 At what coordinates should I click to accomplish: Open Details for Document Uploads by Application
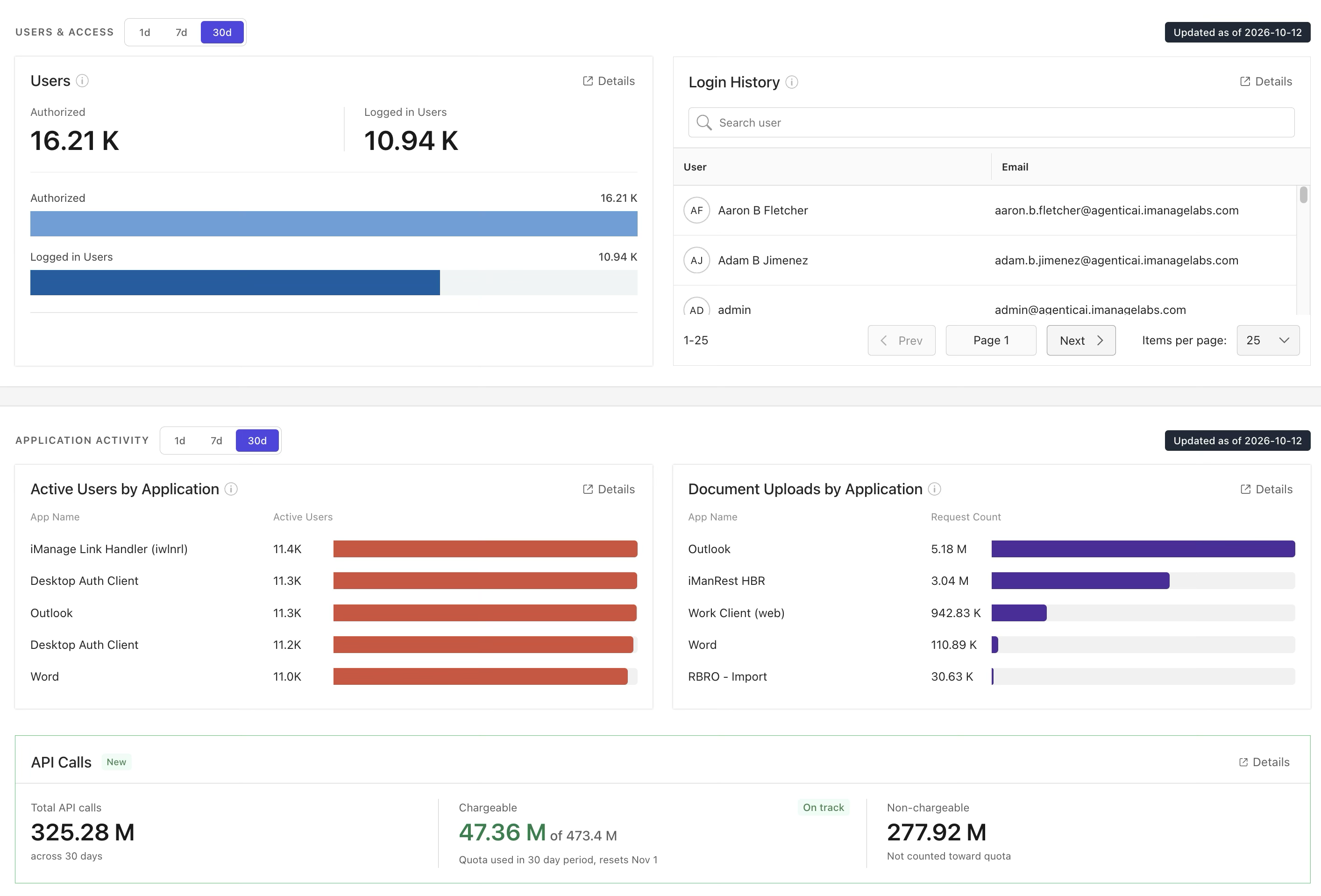(x=1266, y=489)
